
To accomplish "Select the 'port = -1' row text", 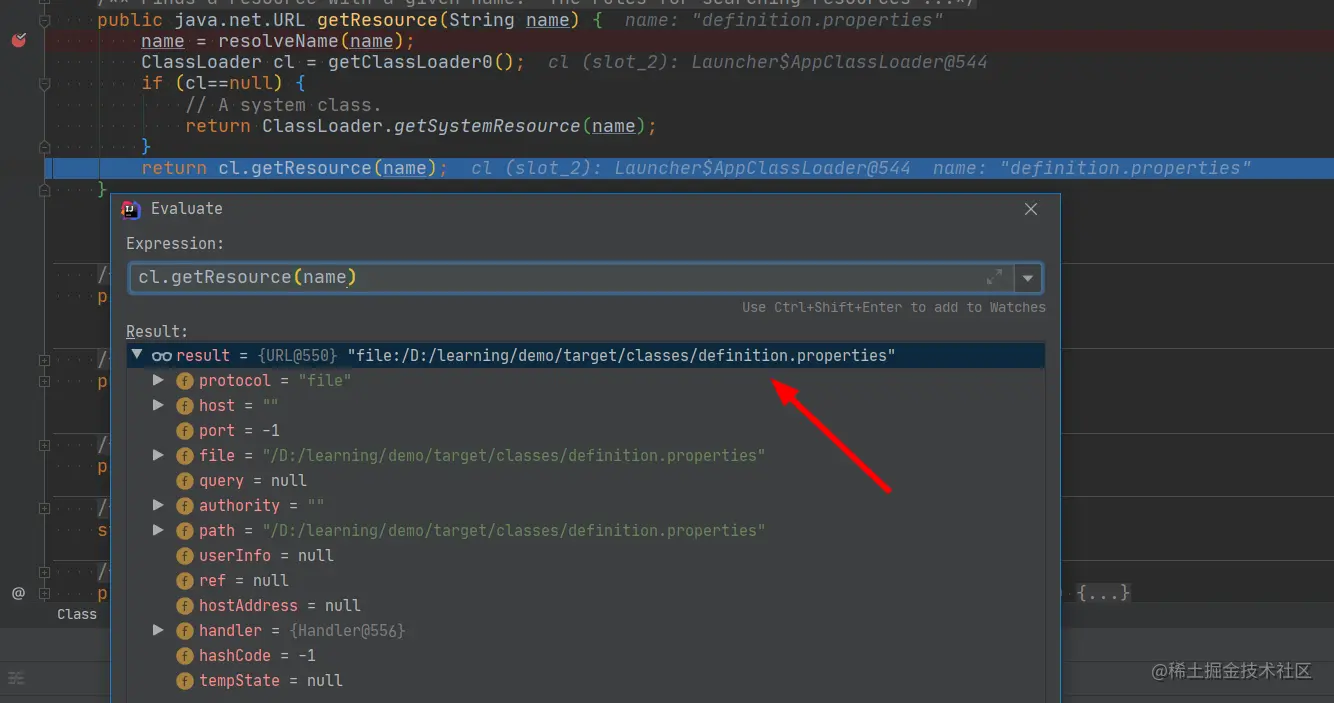I will coord(239,431).
